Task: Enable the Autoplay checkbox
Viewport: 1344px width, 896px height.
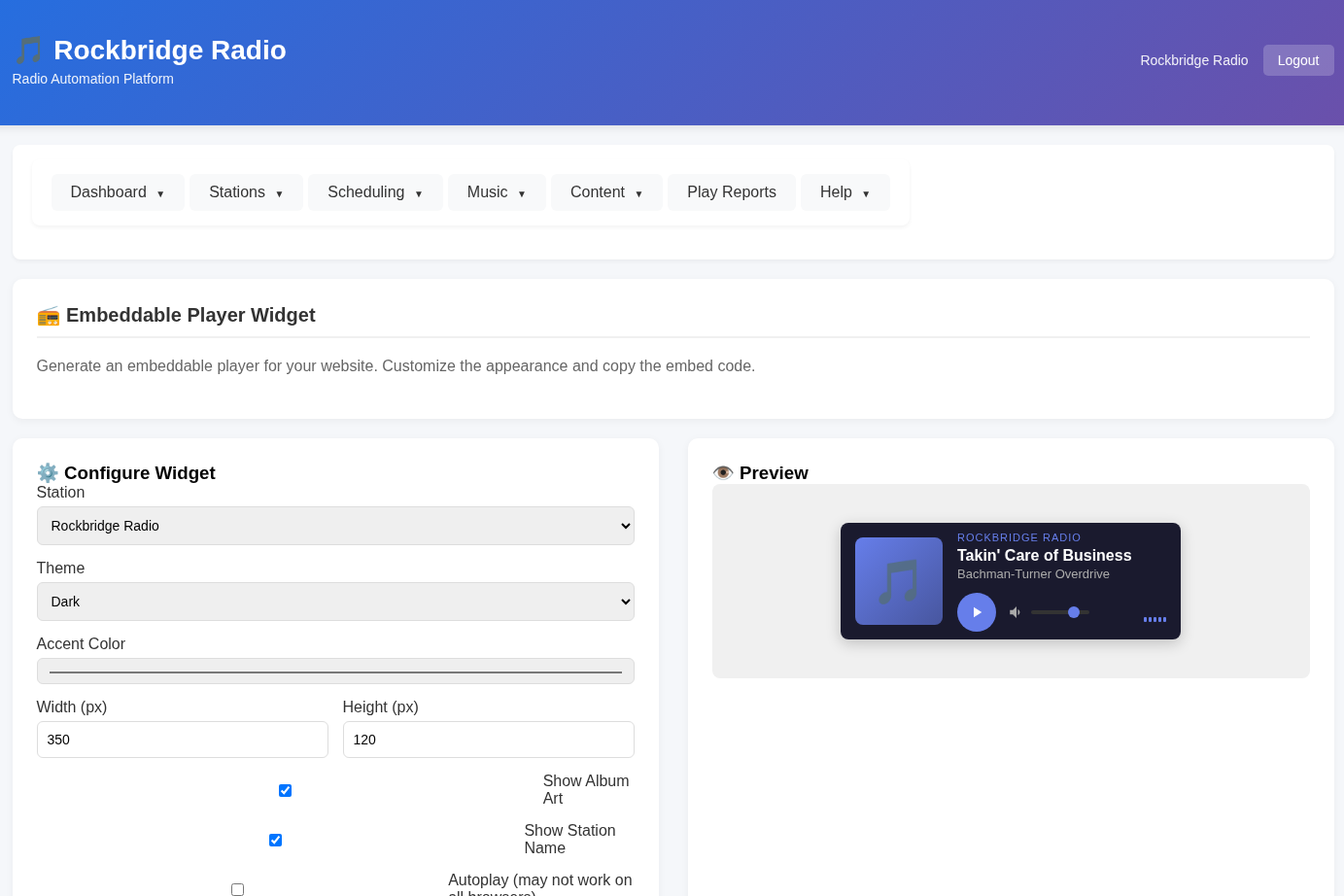Action: tap(237, 889)
